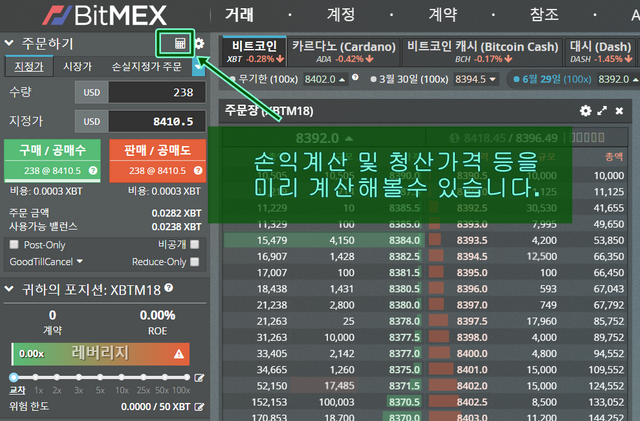Click the 교차 cross margin label

tap(17, 390)
